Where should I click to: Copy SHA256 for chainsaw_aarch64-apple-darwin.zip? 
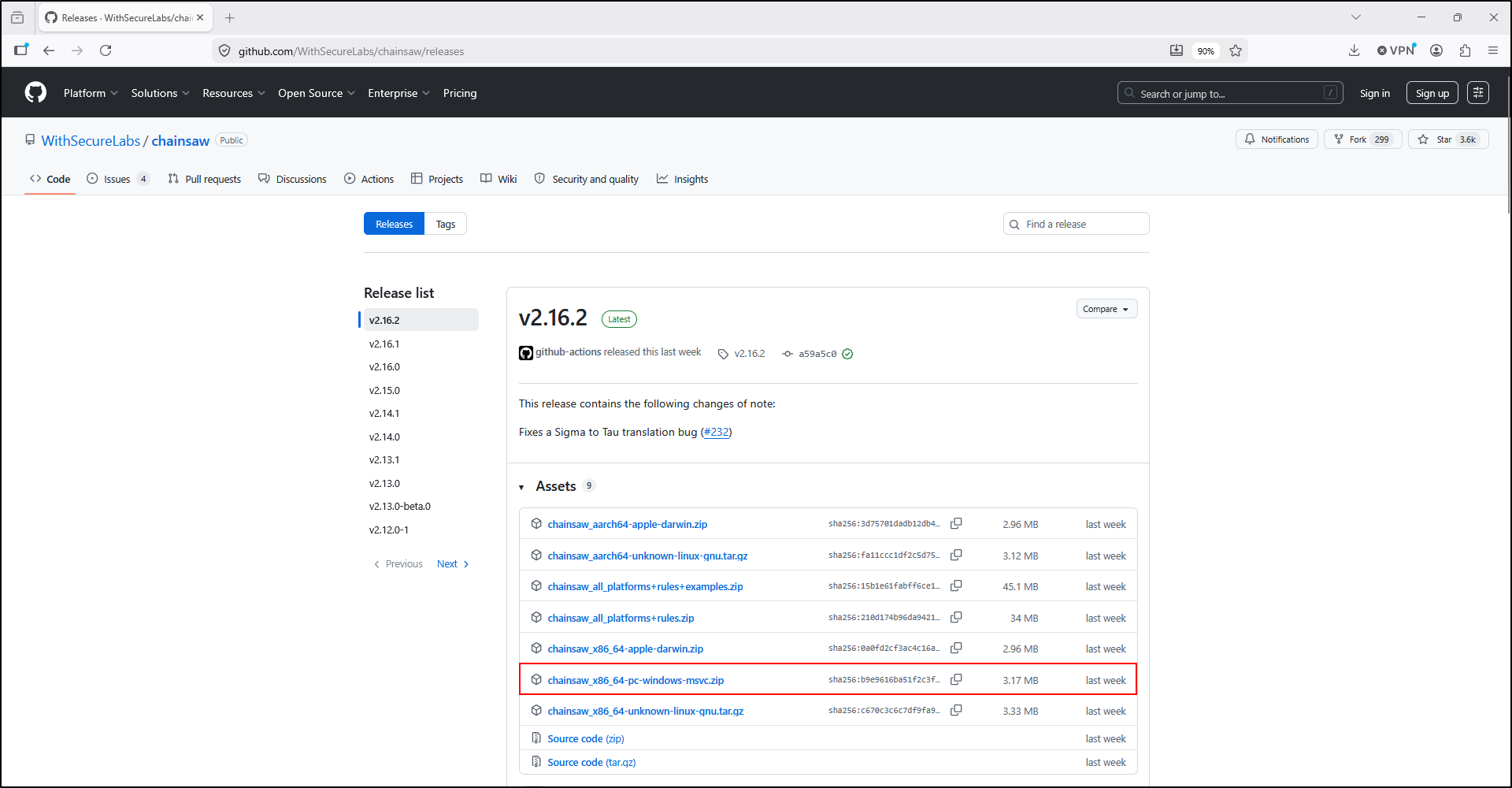click(x=956, y=524)
